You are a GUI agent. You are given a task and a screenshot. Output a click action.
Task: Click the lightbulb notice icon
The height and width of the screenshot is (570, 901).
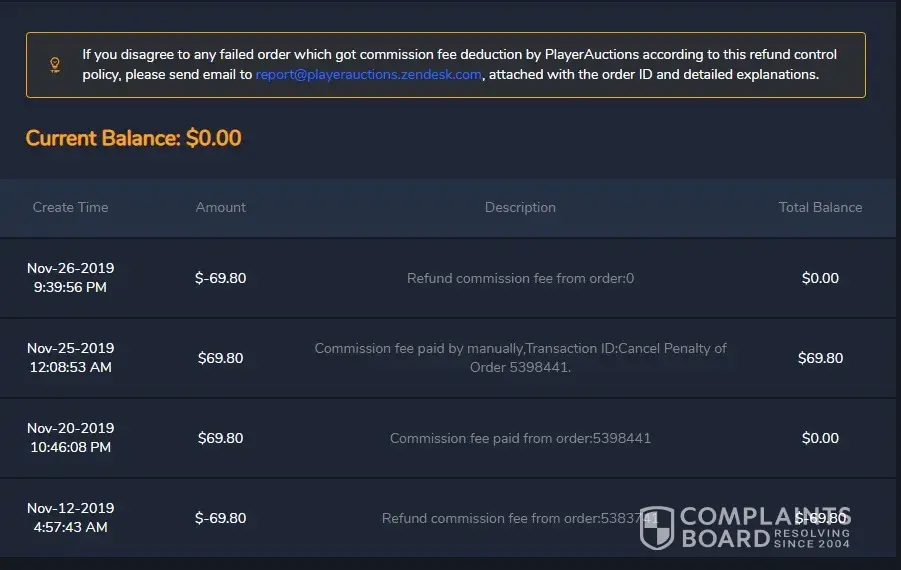55,65
